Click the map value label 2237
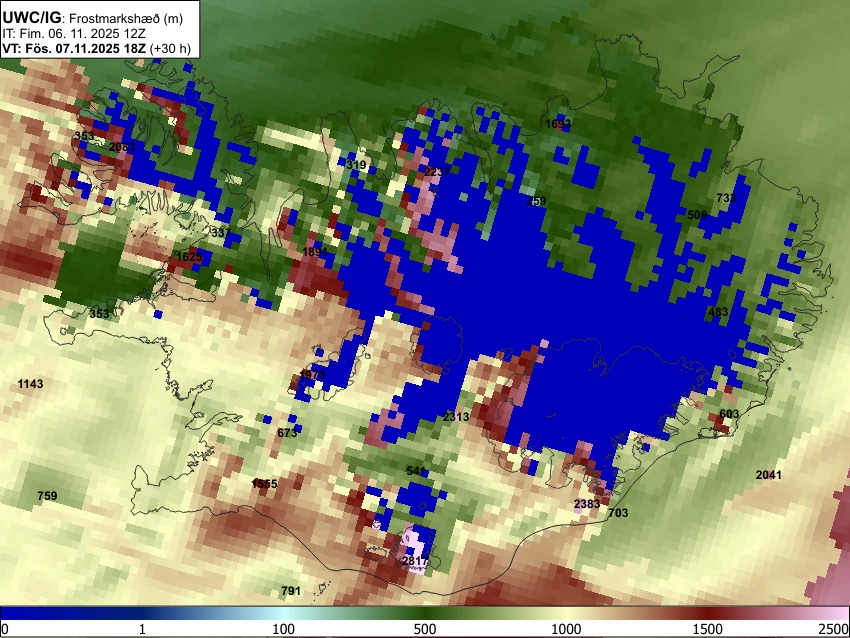Screen dimensions: 850x638 437,172
